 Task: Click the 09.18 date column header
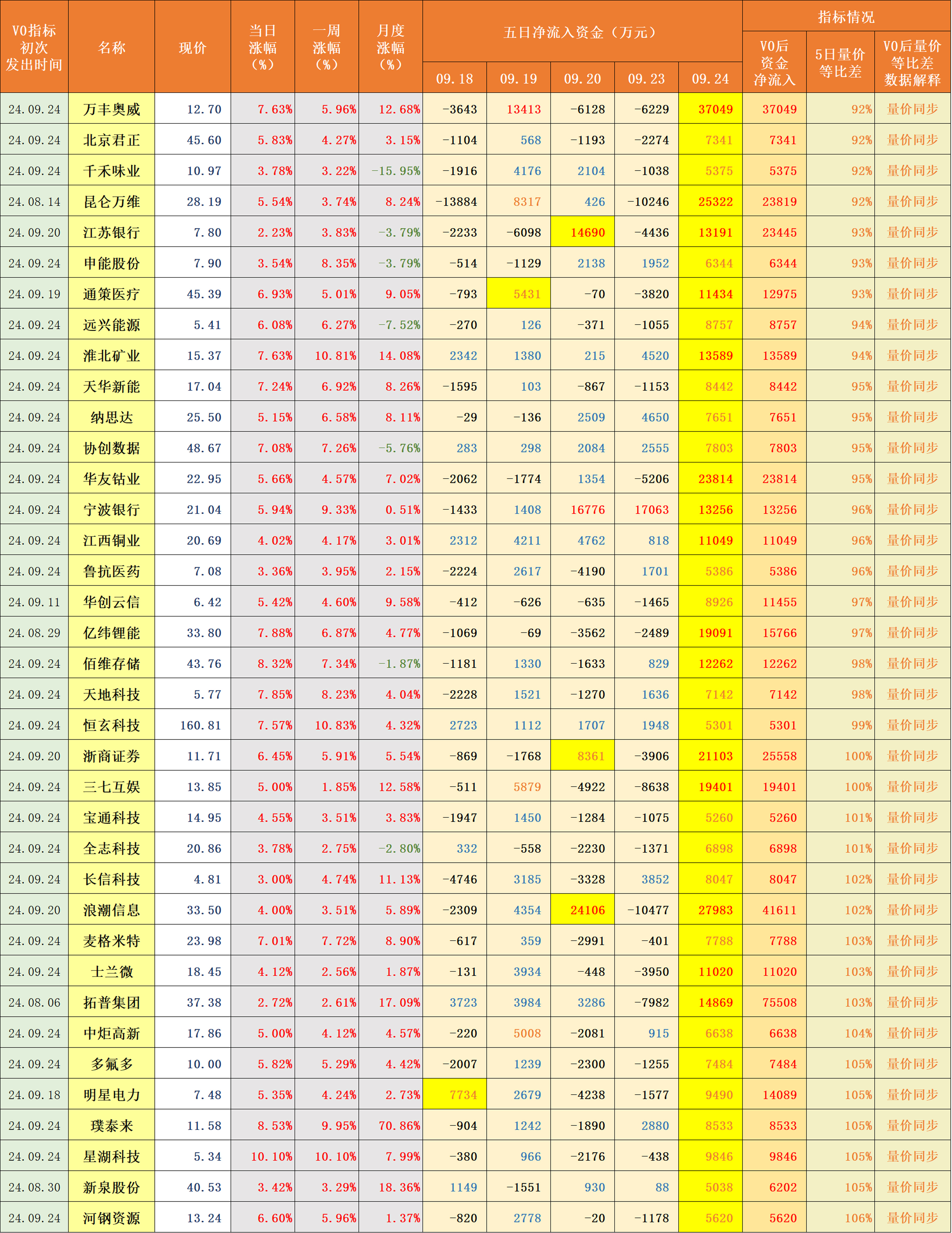point(455,79)
